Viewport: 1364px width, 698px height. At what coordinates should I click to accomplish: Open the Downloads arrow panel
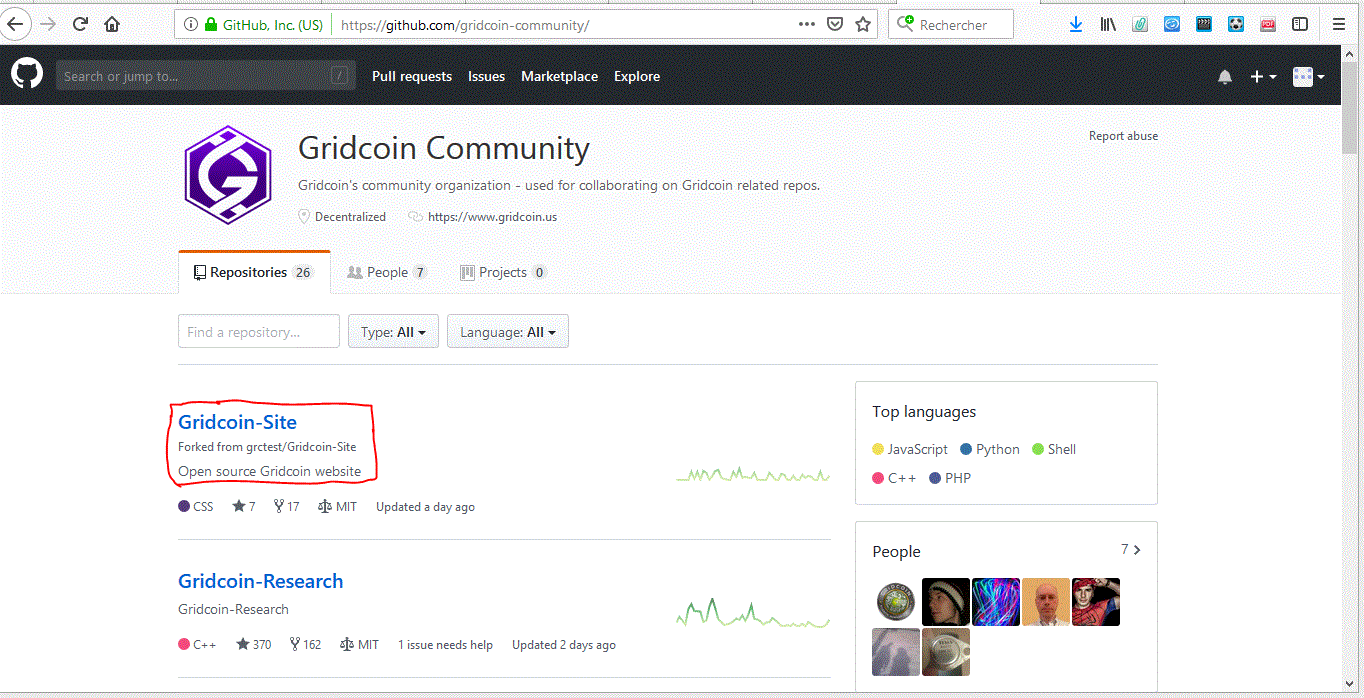tap(1076, 25)
